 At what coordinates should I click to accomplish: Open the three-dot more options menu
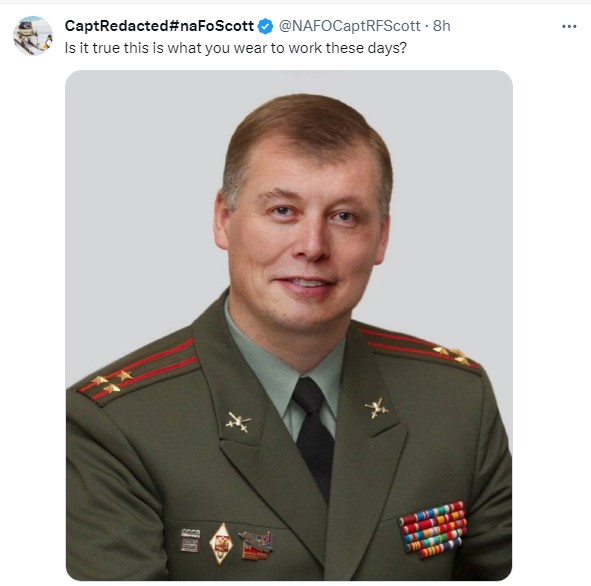[x=569, y=26]
